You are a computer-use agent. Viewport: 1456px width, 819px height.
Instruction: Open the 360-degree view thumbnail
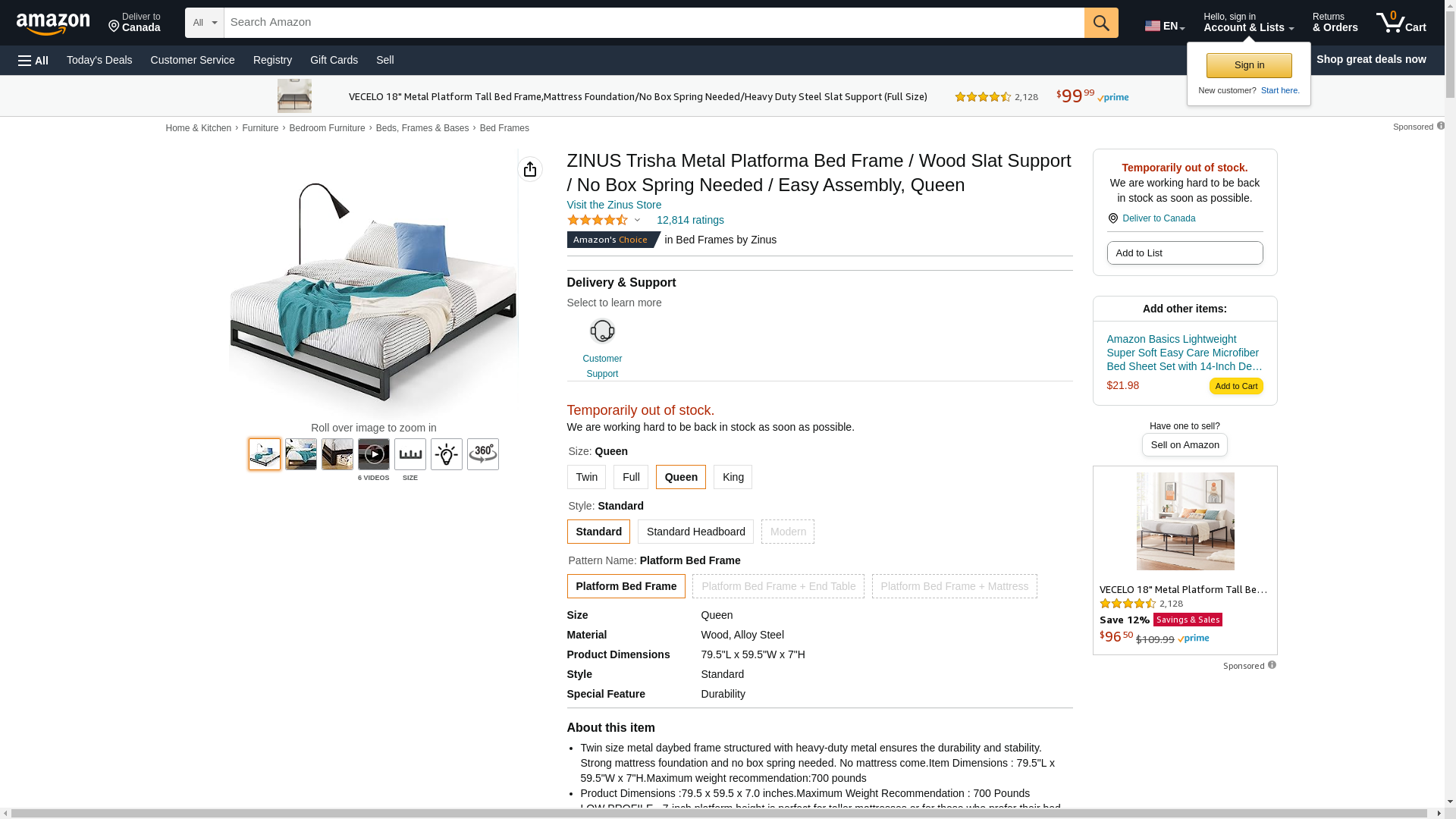tap(483, 454)
